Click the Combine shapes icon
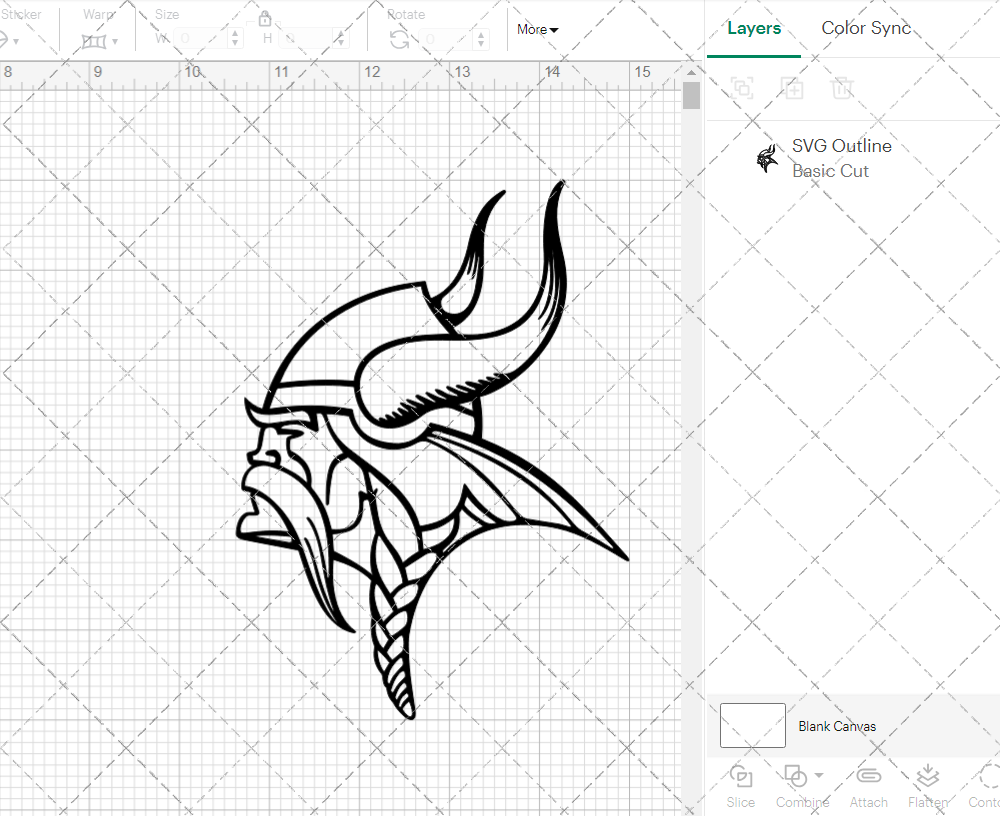Screen dimensions: 1000x816 click(795, 777)
